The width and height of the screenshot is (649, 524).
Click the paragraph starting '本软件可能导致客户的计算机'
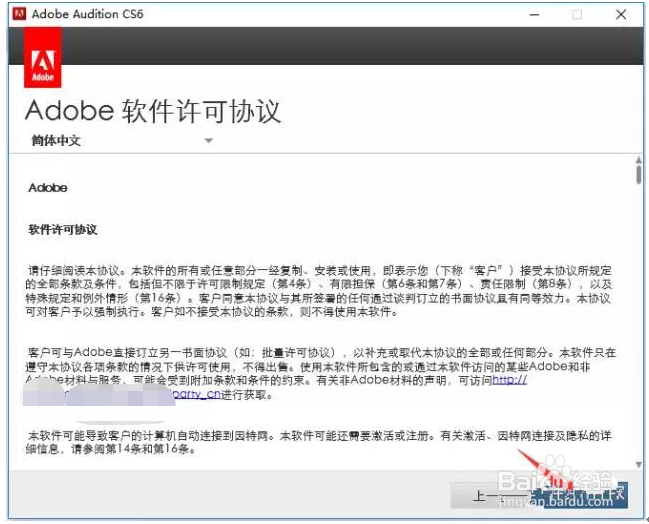pyautogui.click(x=319, y=442)
